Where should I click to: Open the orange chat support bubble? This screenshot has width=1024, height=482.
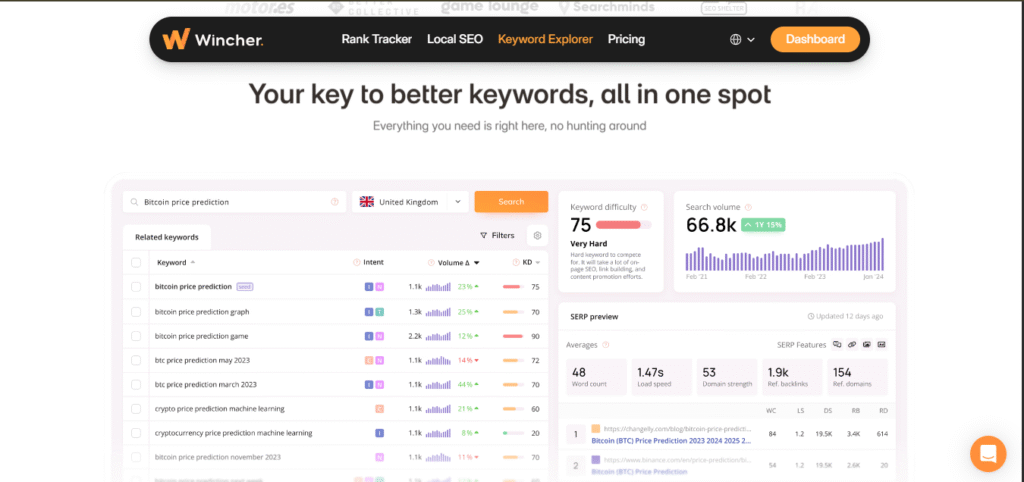point(988,453)
